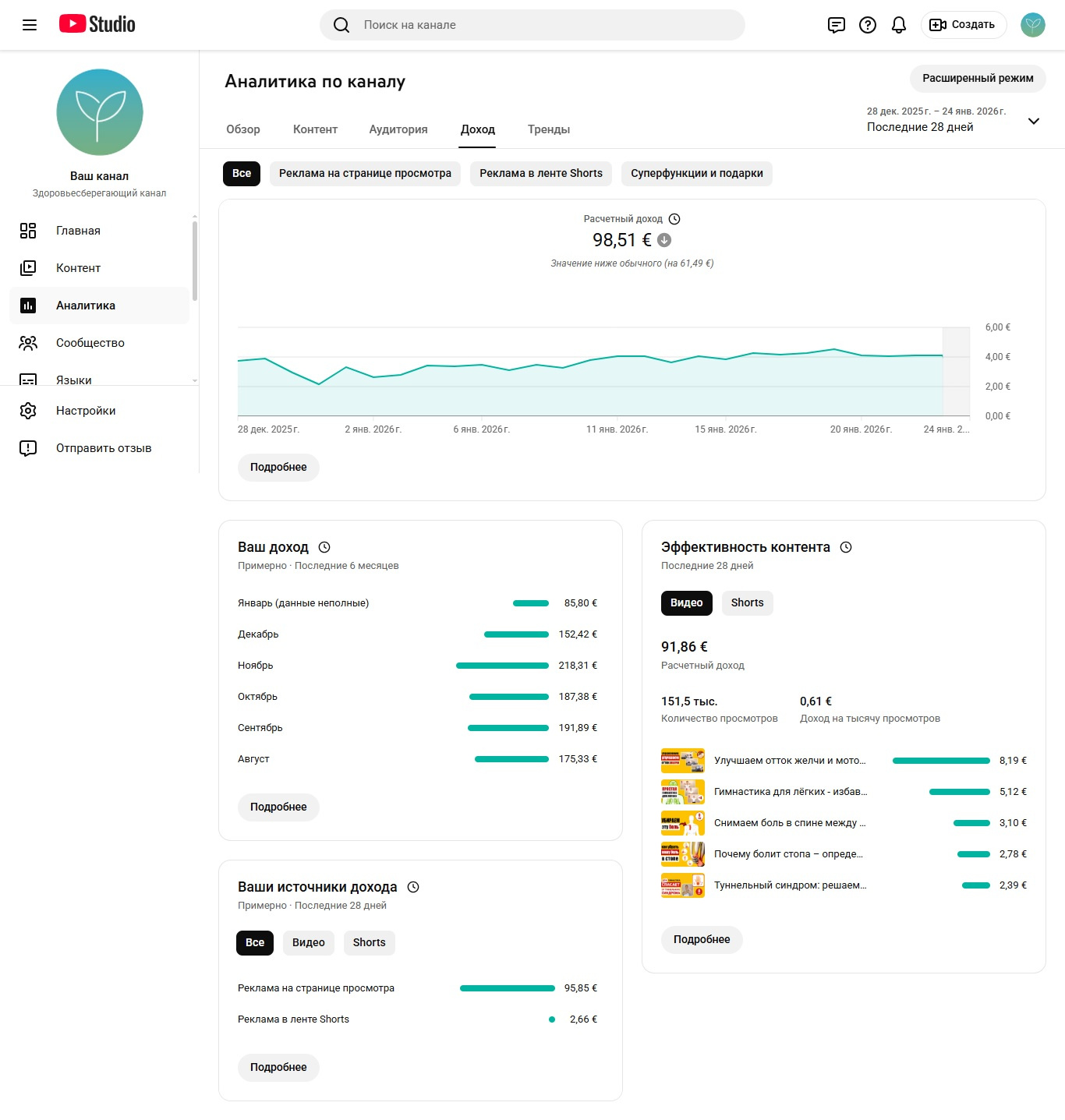Click the clock icon beside Эффективность контента

tap(846, 547)
